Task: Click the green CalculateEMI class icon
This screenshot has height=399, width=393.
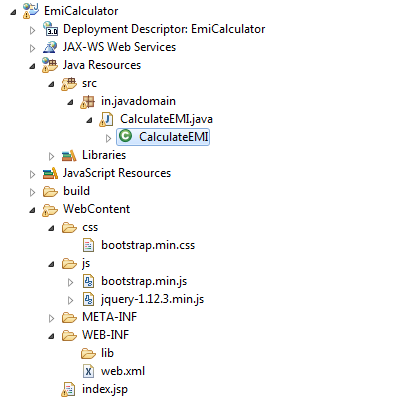Action: 126,136
